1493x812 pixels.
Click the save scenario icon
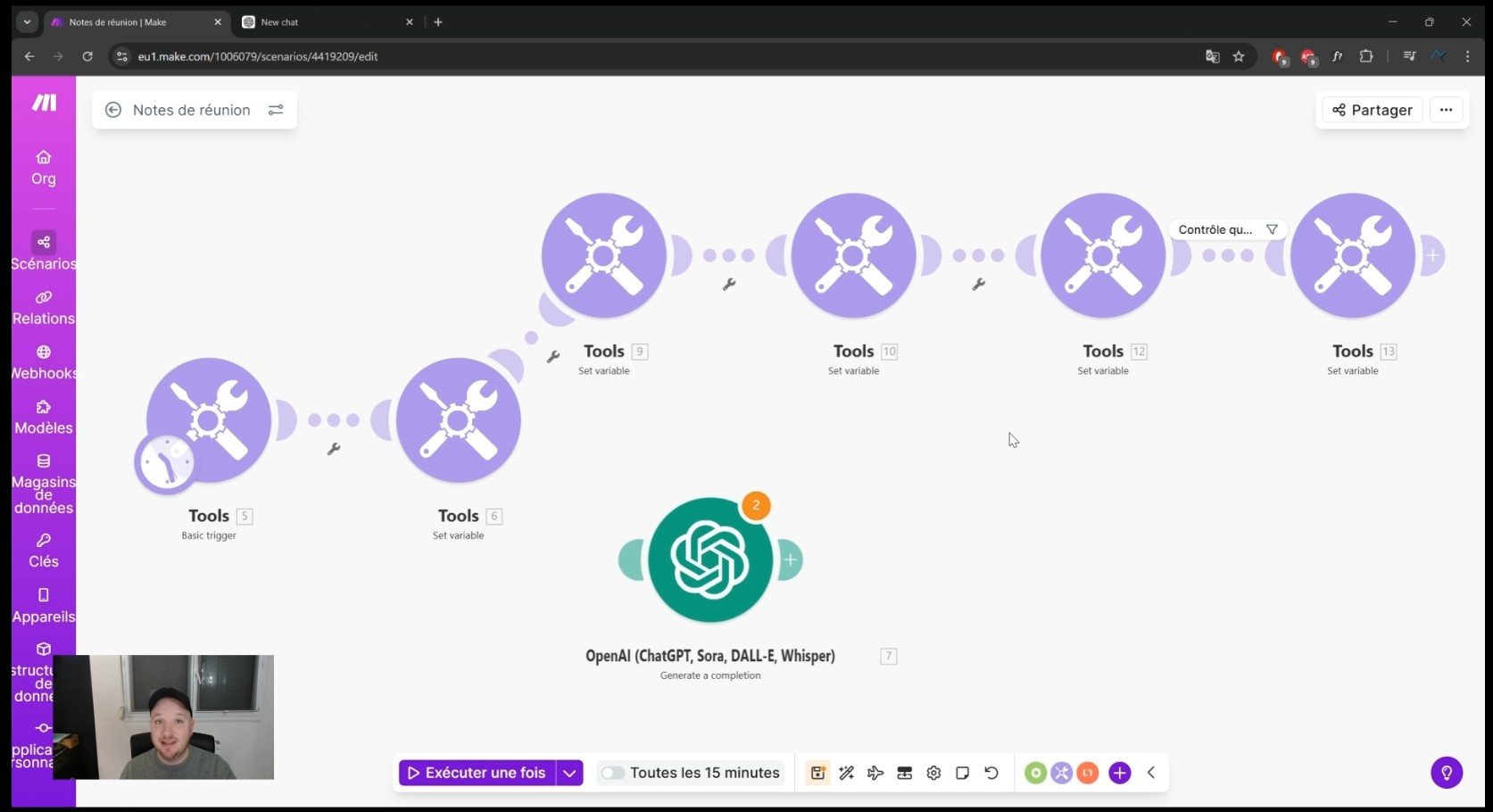(817, 773)
